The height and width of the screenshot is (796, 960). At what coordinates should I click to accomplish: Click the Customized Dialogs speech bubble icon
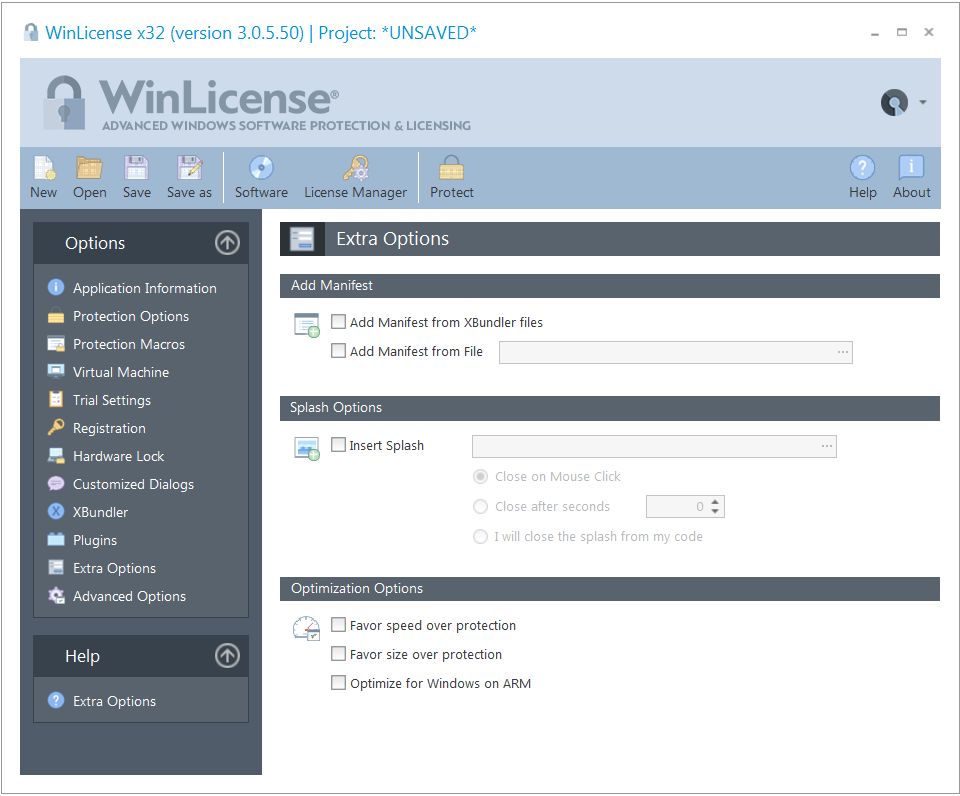pyautogui.click(x=56, y=484)
